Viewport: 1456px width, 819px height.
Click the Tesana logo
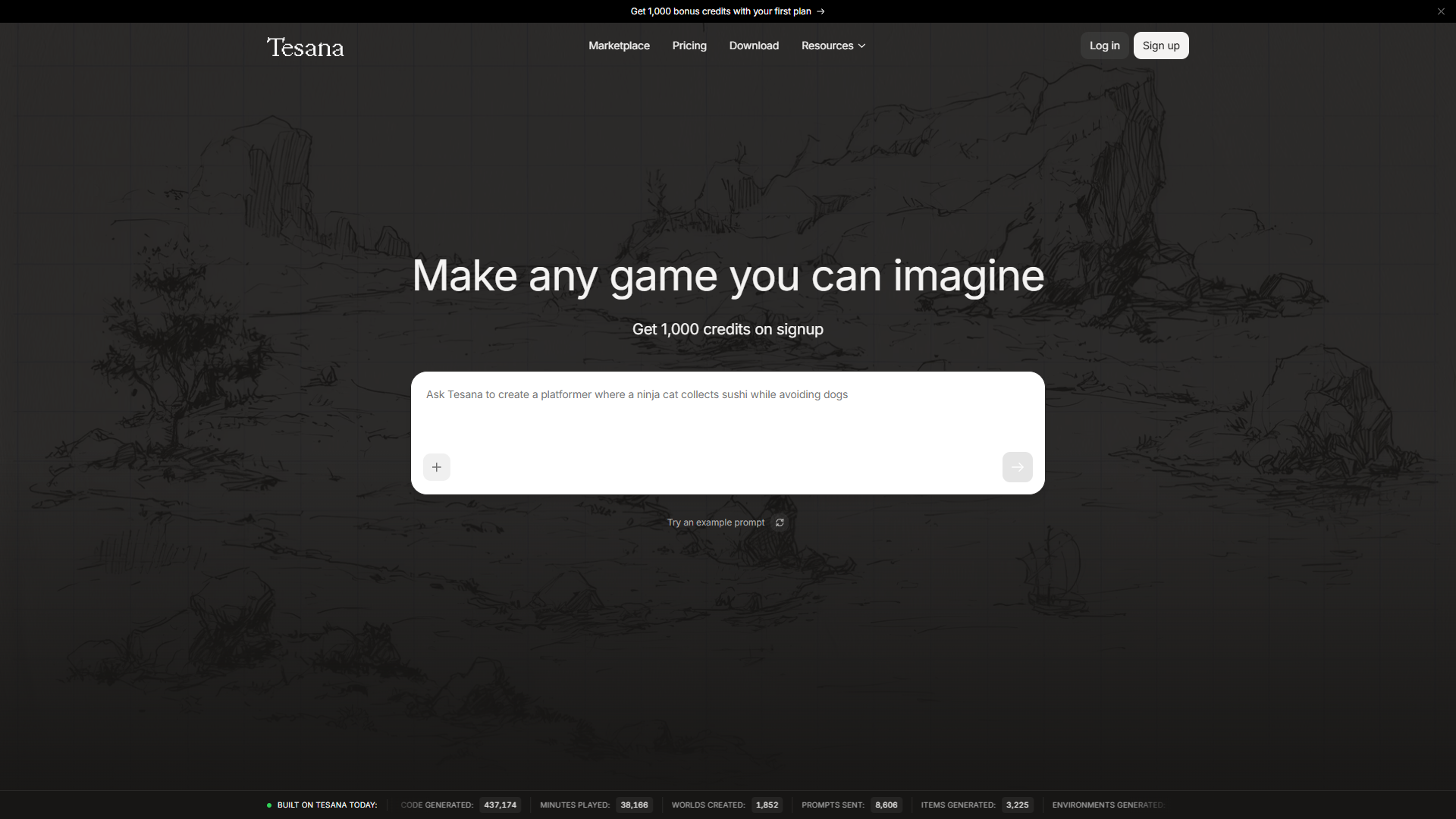[305, 47]
